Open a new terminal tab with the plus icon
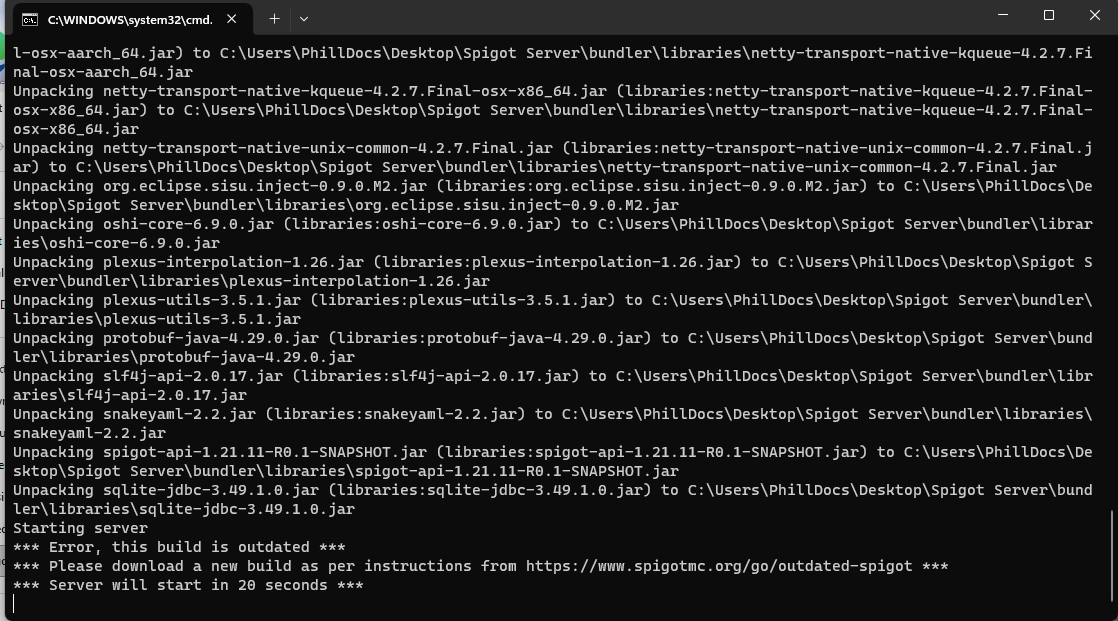Viewport: 1118px width, 621px height. (x=274, y=18)
